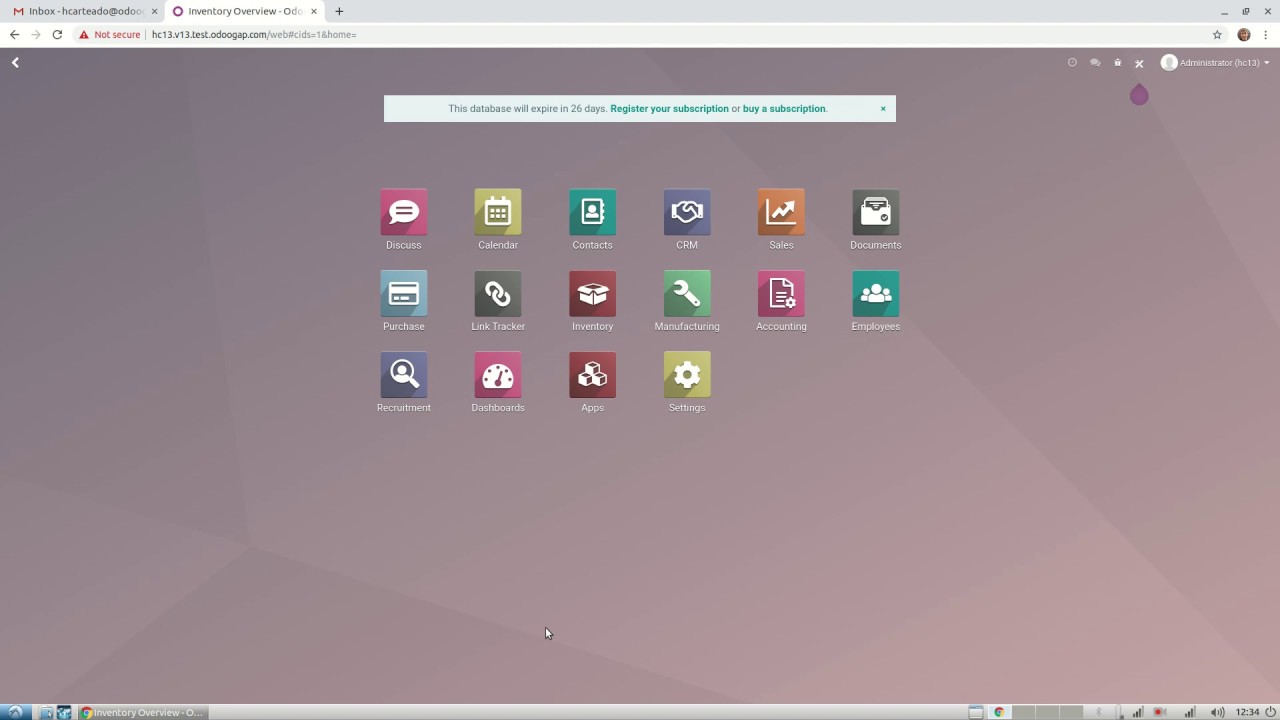Viewport: 1280px width, 720px height.
Task: Open the taskbar start menu
Action: (x=15, y=712)
